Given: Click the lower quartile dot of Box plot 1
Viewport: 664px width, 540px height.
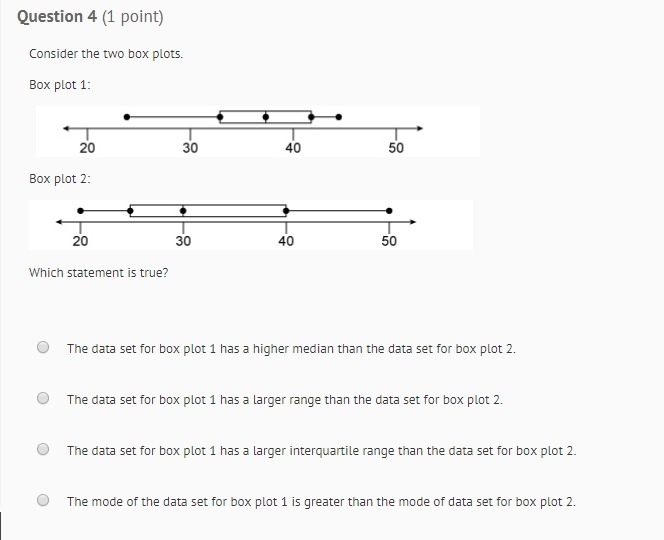Looking at the screenshot, I should (220, 117).
